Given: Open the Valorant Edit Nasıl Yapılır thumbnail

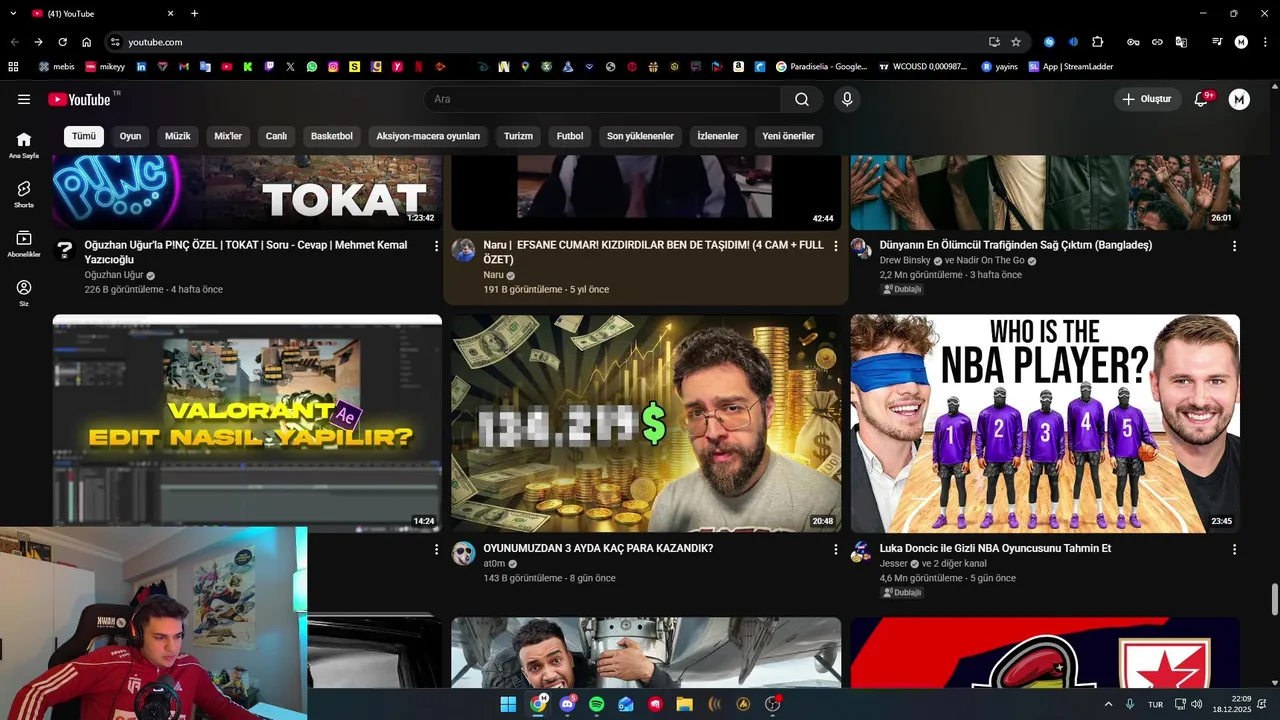Looking at the screenshot, I should click(x=247, y=424).
